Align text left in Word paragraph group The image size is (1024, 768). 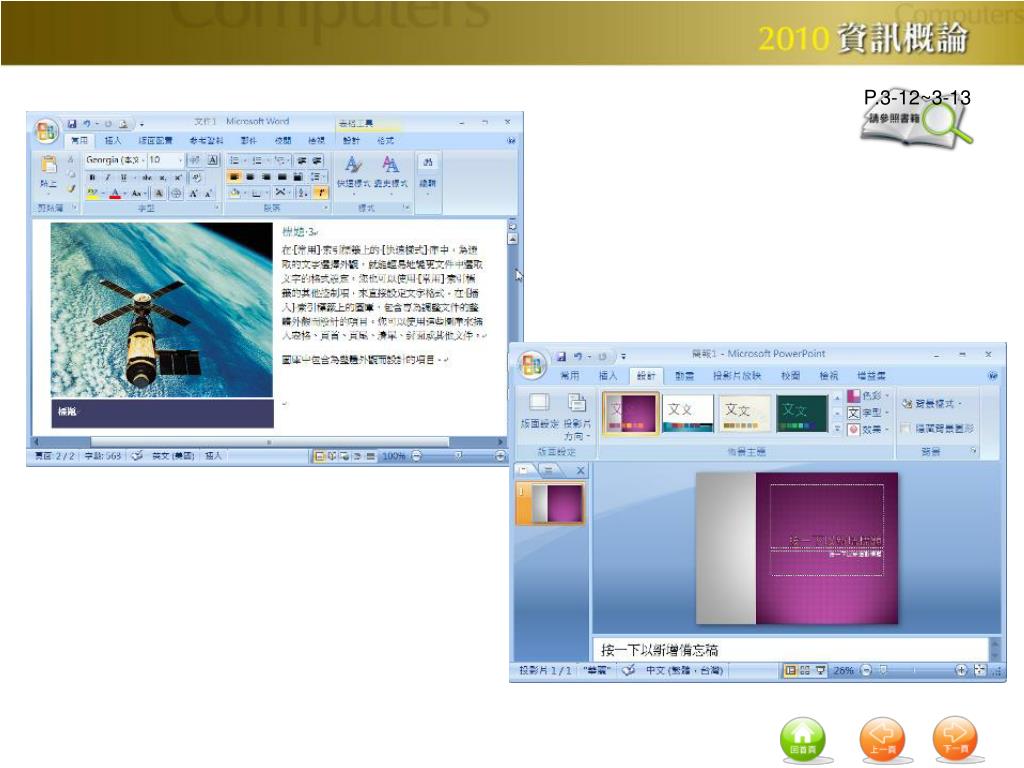(x=234, y=176)
